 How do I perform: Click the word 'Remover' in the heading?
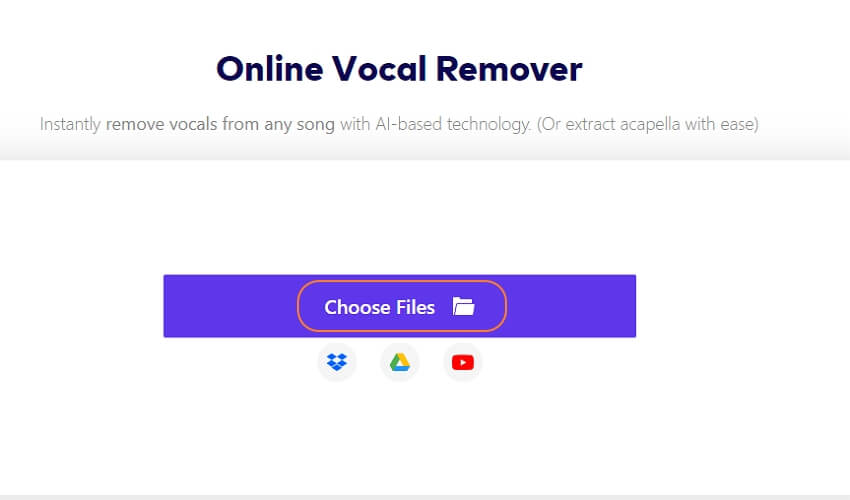509,69
